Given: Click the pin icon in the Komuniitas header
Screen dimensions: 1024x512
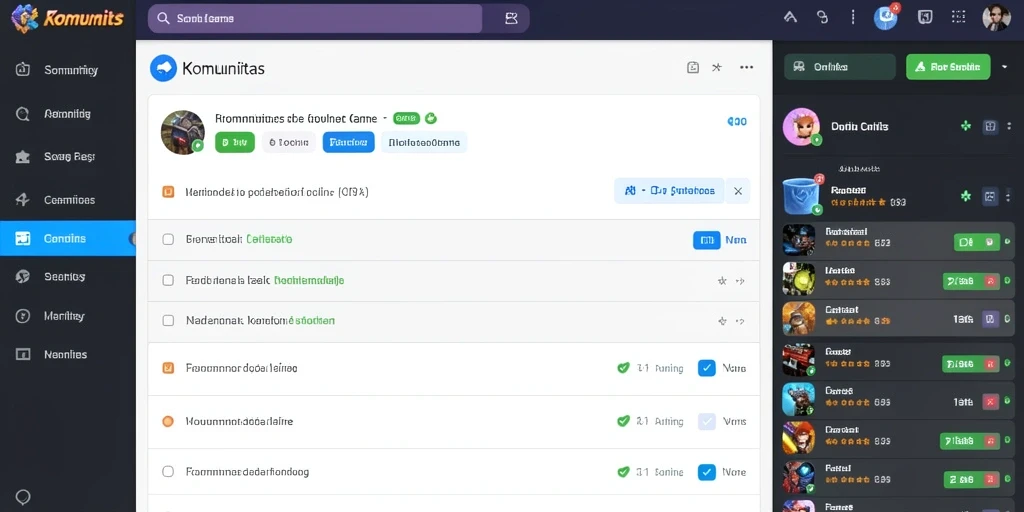Looking at the screenshot, I should tap(716, 67).
